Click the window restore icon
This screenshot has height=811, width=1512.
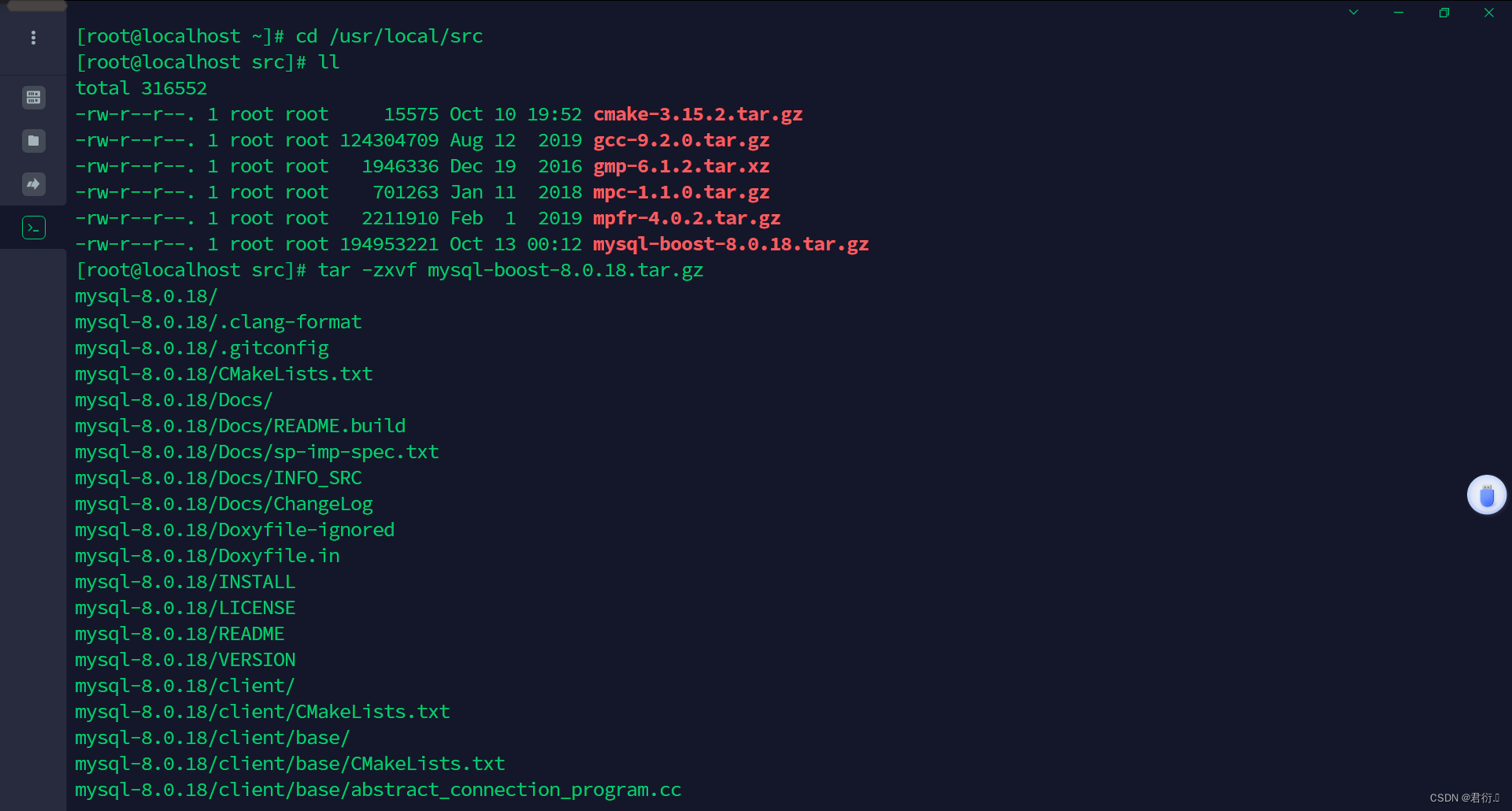tap(1444, 13)
